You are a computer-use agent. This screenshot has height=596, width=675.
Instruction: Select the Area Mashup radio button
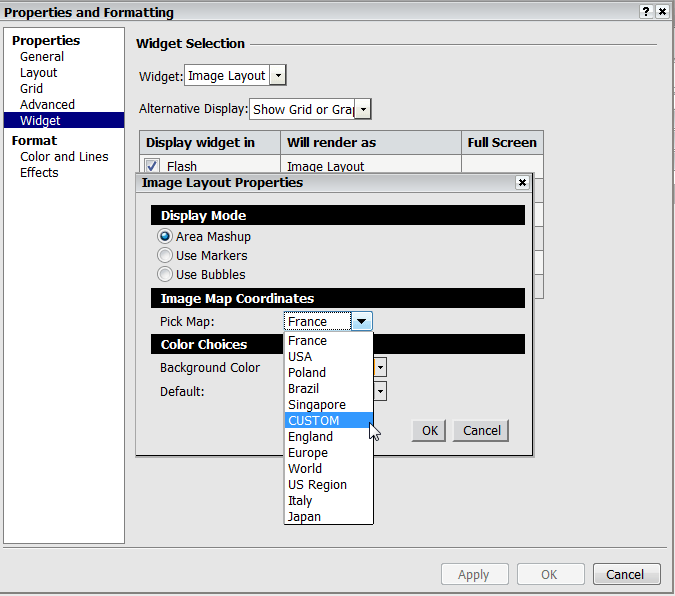click(164, 236)
